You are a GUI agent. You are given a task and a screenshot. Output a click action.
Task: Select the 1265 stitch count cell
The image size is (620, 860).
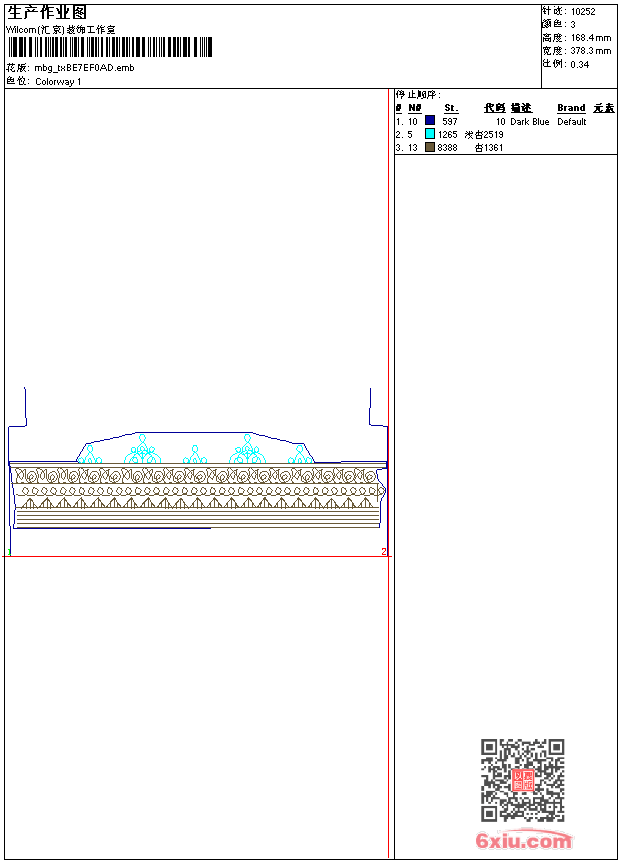(448, 134)
